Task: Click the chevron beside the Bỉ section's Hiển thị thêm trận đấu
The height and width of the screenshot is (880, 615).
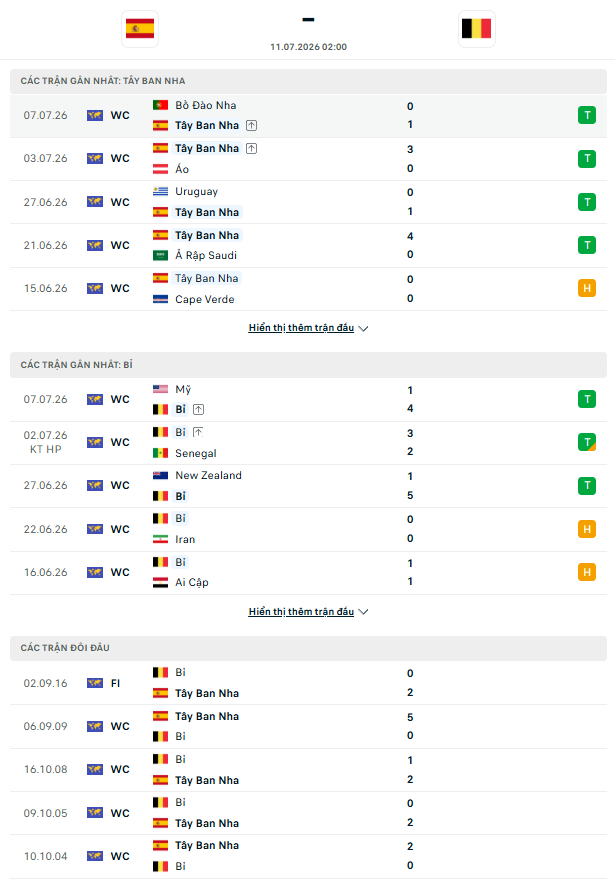Action: click(x=364, y=612)
